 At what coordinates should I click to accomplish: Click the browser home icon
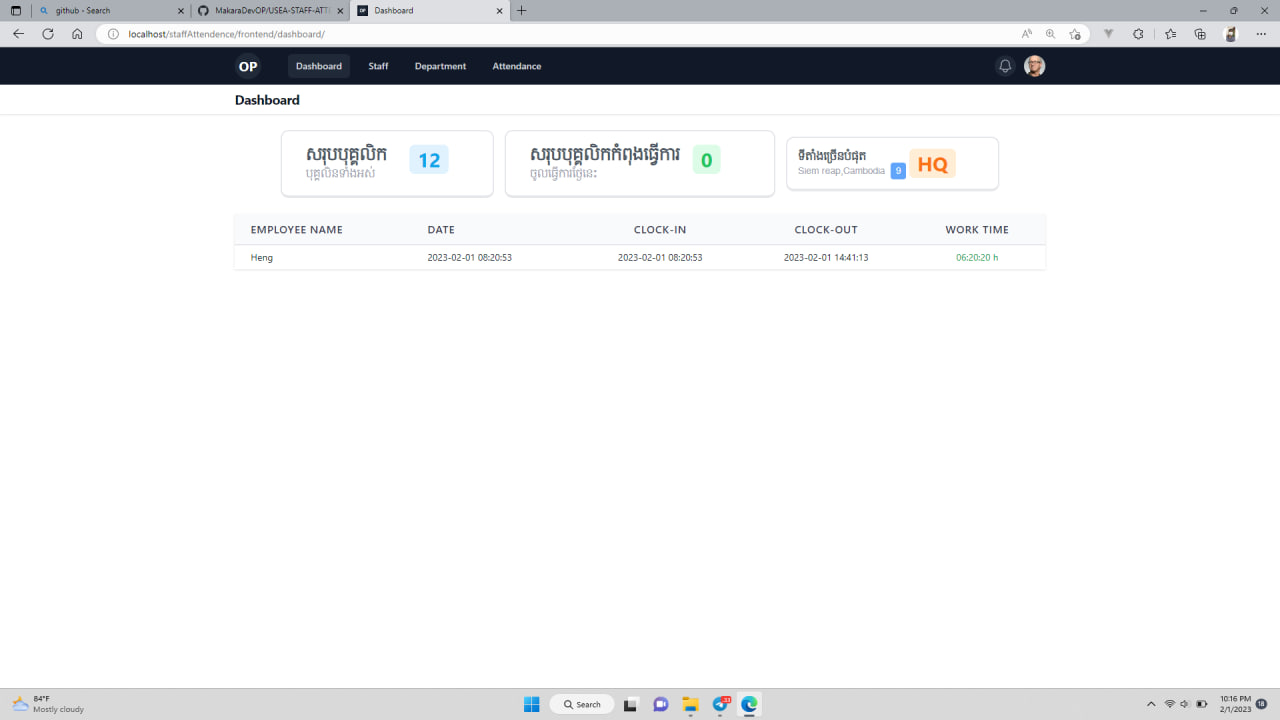tap(77, 33)
